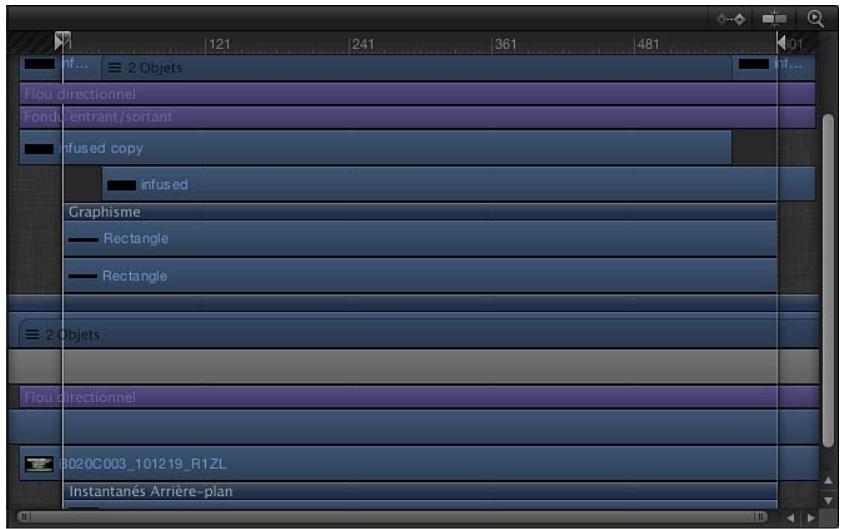Select the upper Rectangle track bar
This screenshot has width=843, height=529.
pyautogui.click(x=420, y=239)
